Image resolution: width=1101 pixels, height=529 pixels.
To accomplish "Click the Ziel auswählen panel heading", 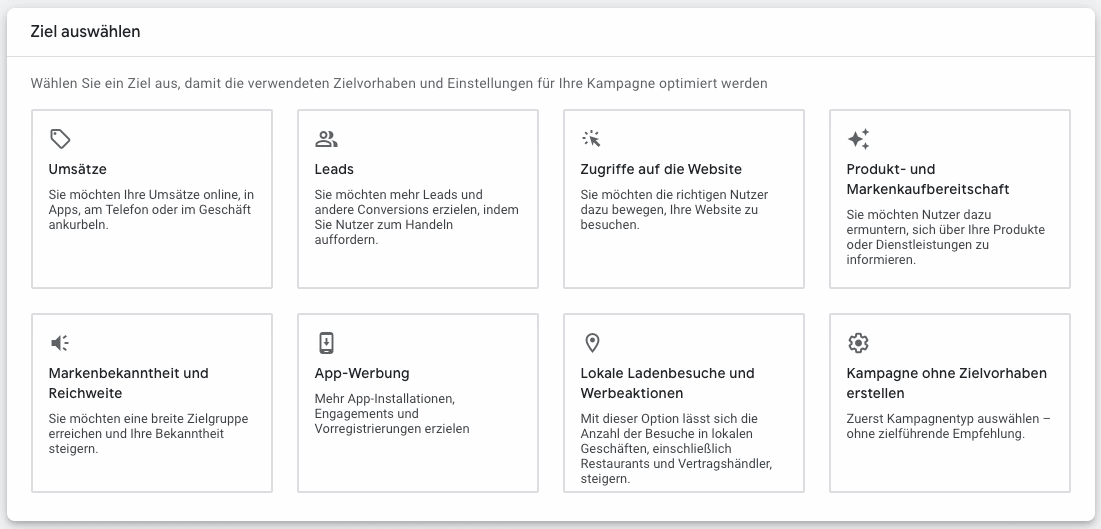I will 85,32.
